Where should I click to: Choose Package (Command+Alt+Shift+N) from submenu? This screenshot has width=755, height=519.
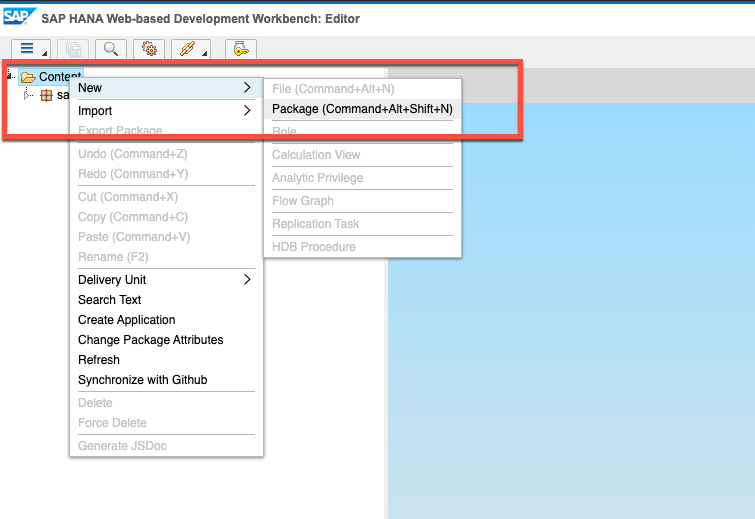(362, 109)
